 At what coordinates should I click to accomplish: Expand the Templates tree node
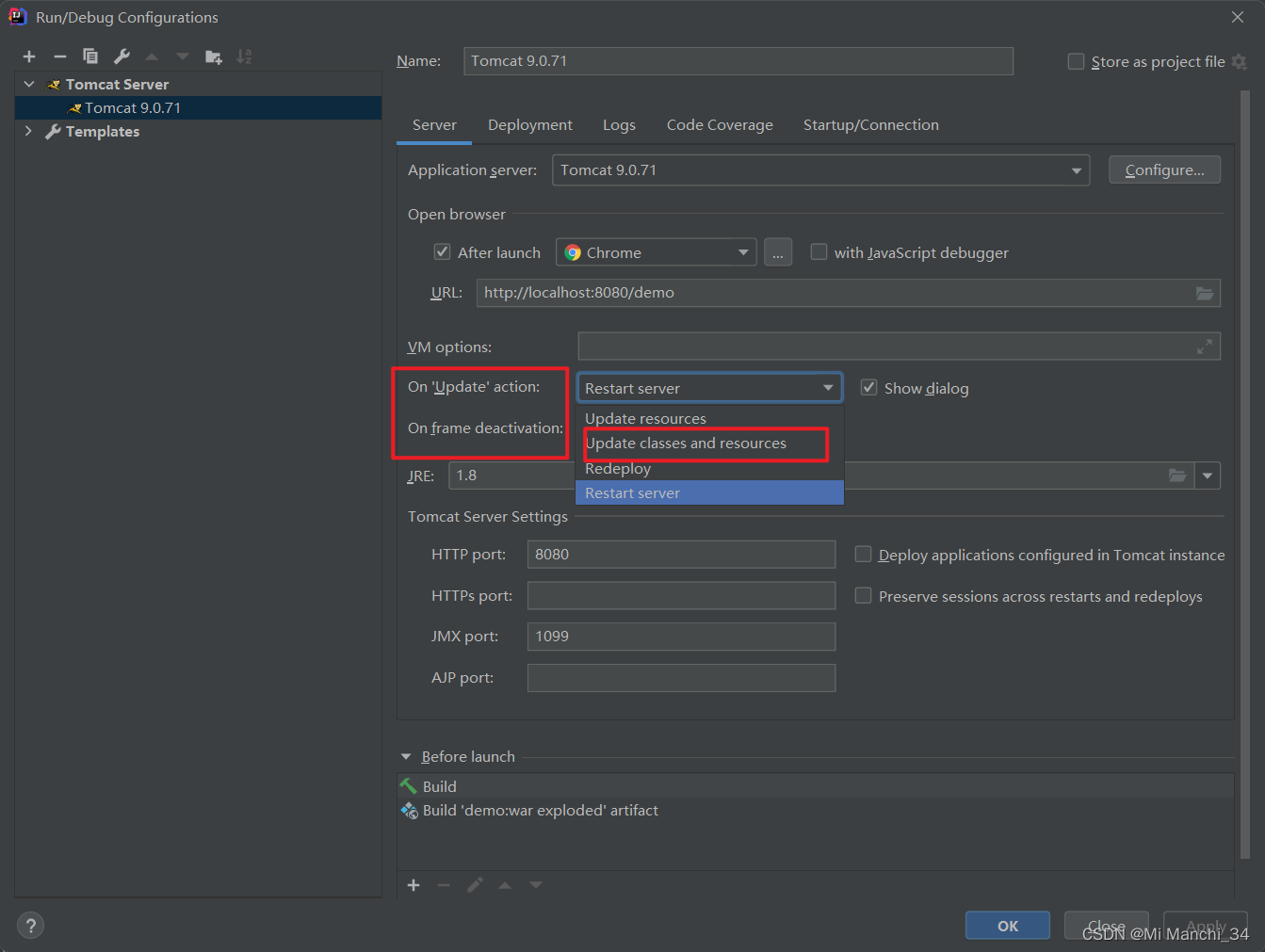click(x=28, y=131)
